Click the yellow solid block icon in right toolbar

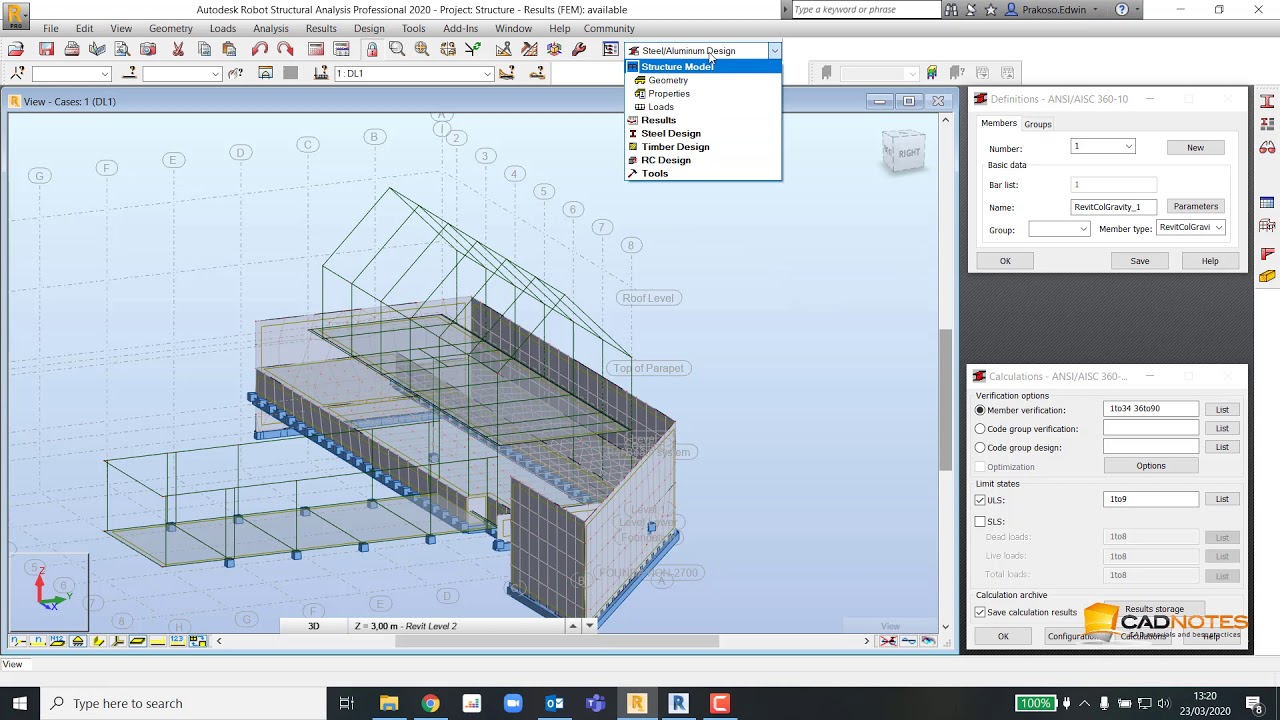click(x=1267, y=276)
